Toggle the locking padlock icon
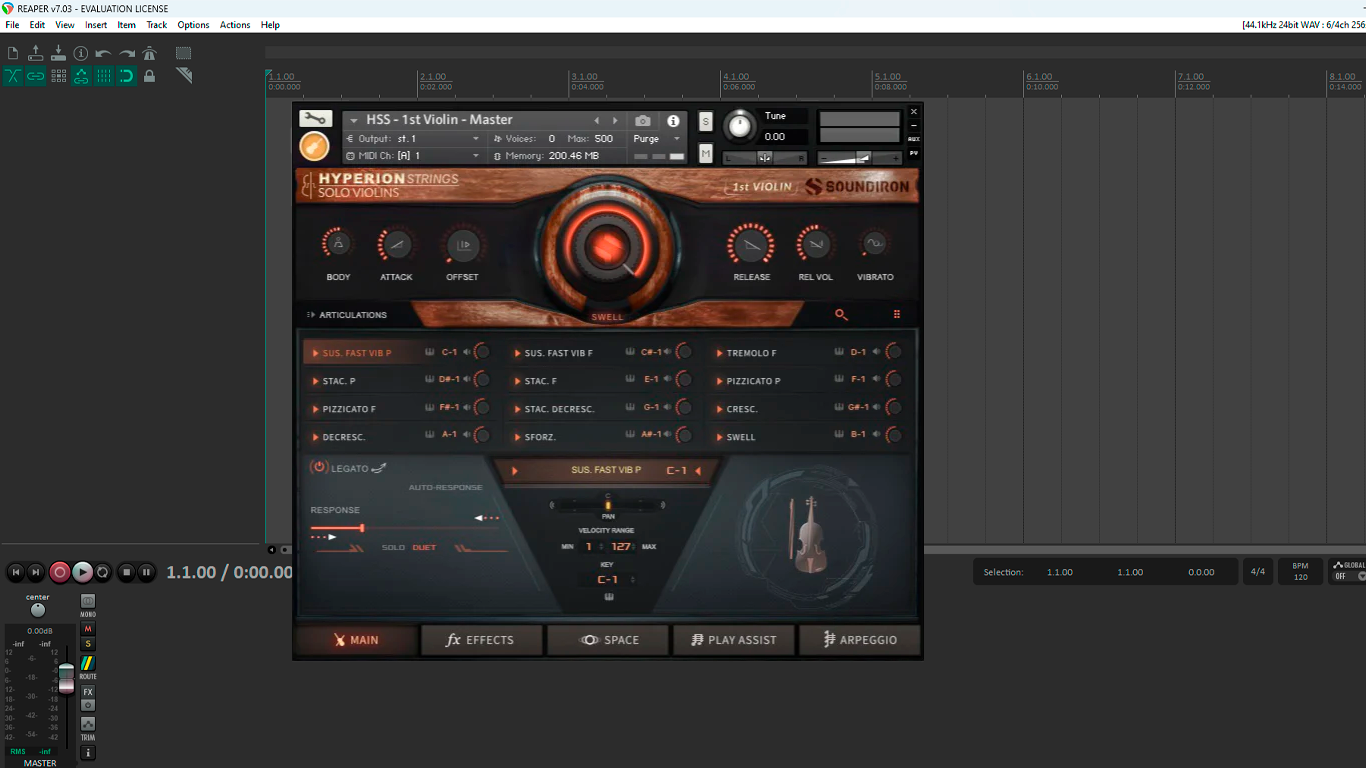The height and width of the screenshot is (768, 1366). 149,76
